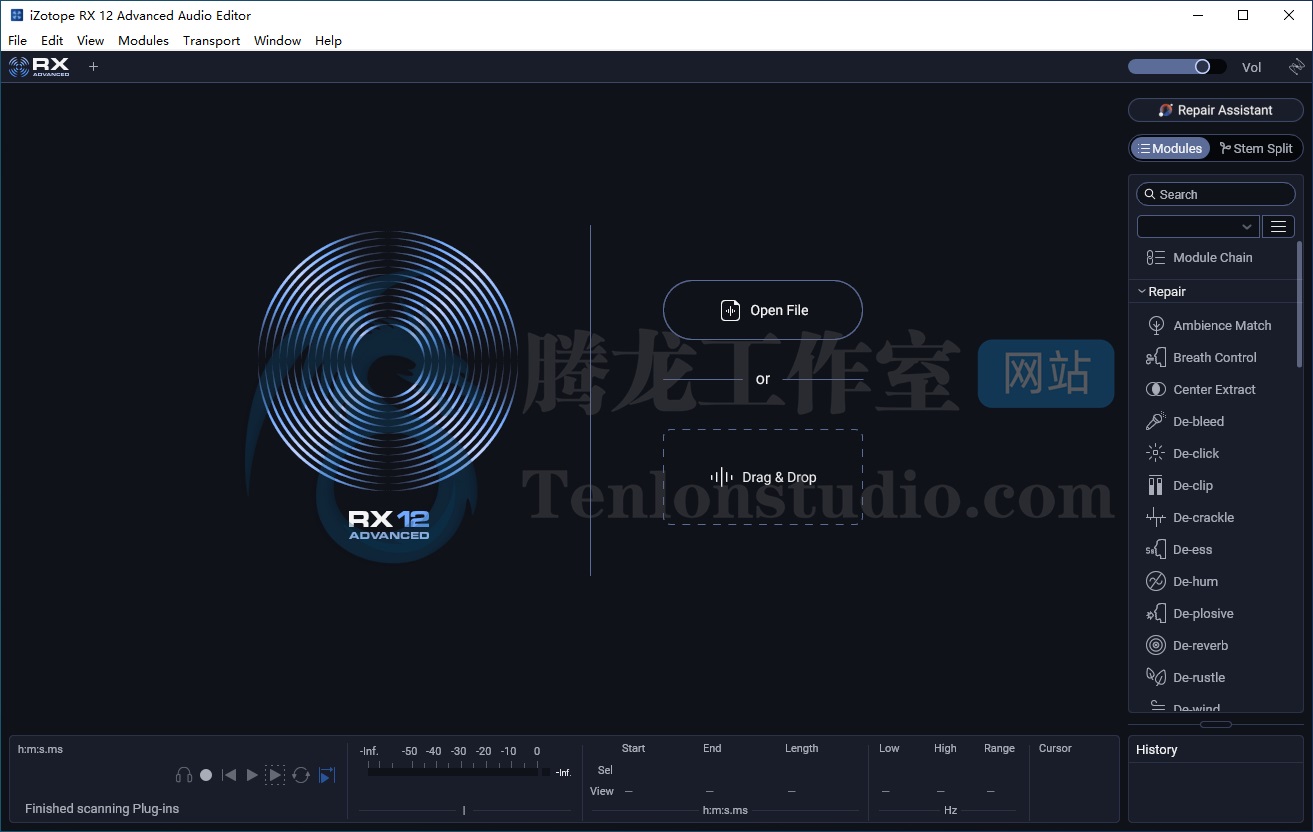Click the Center Extract icon
1313x832 pixels.
(x=1155, y=389)
